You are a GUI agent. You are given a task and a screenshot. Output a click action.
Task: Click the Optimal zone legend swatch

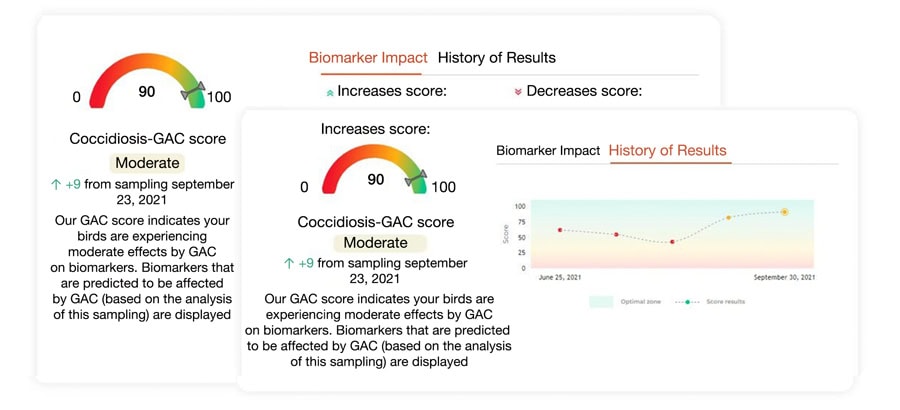point(601,301)
